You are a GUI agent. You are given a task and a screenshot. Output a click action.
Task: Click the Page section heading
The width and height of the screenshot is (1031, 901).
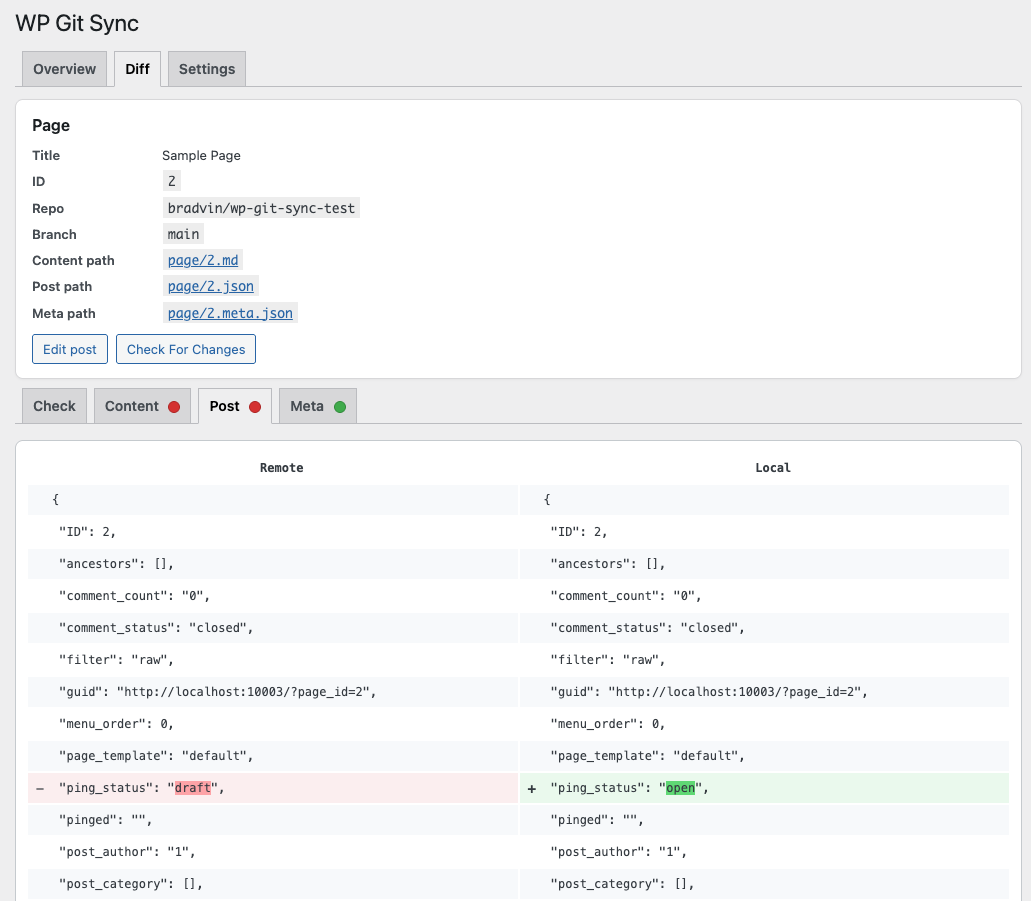point(51,126)
